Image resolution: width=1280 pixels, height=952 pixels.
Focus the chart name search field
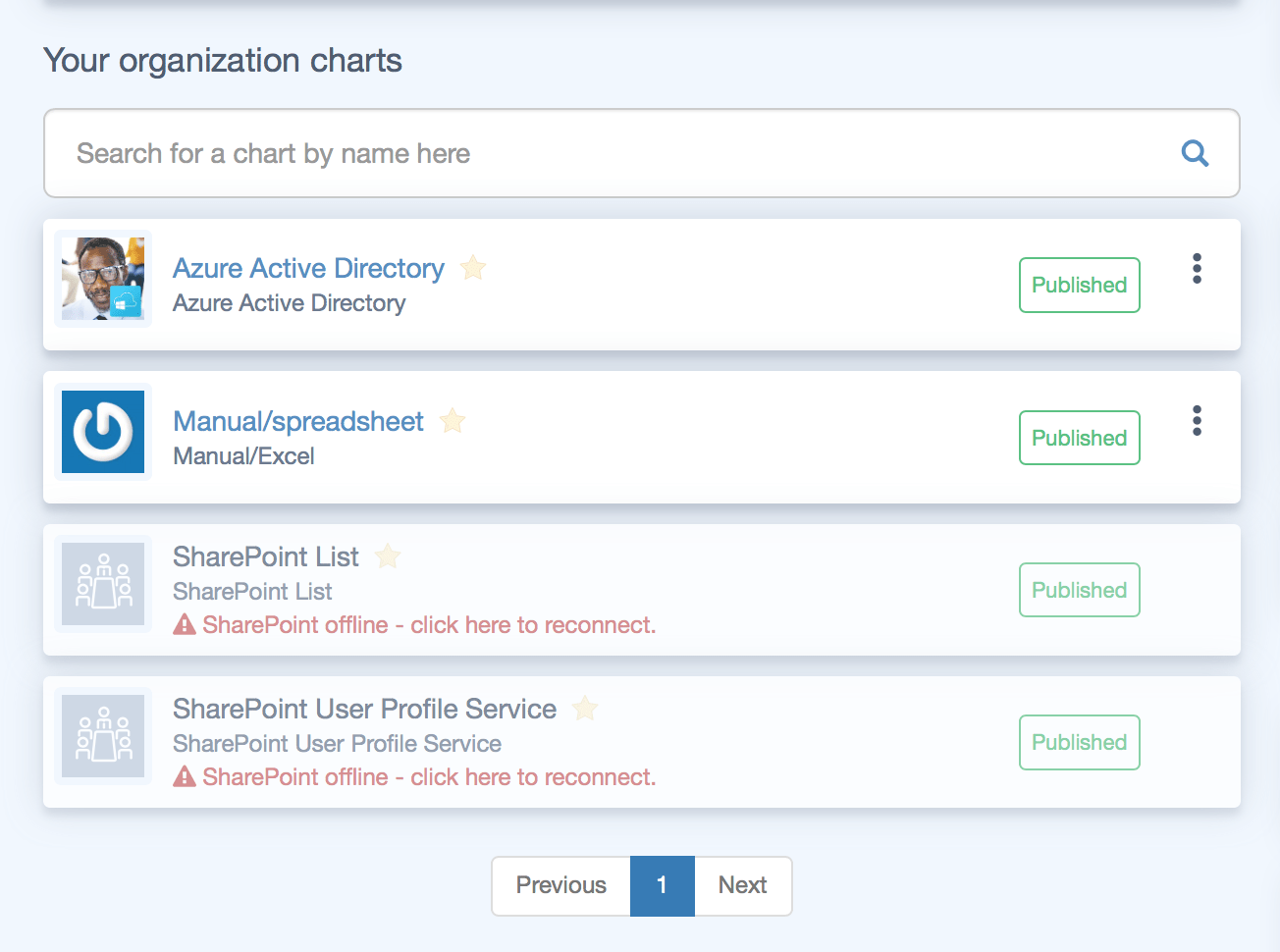tap(609, 153)
